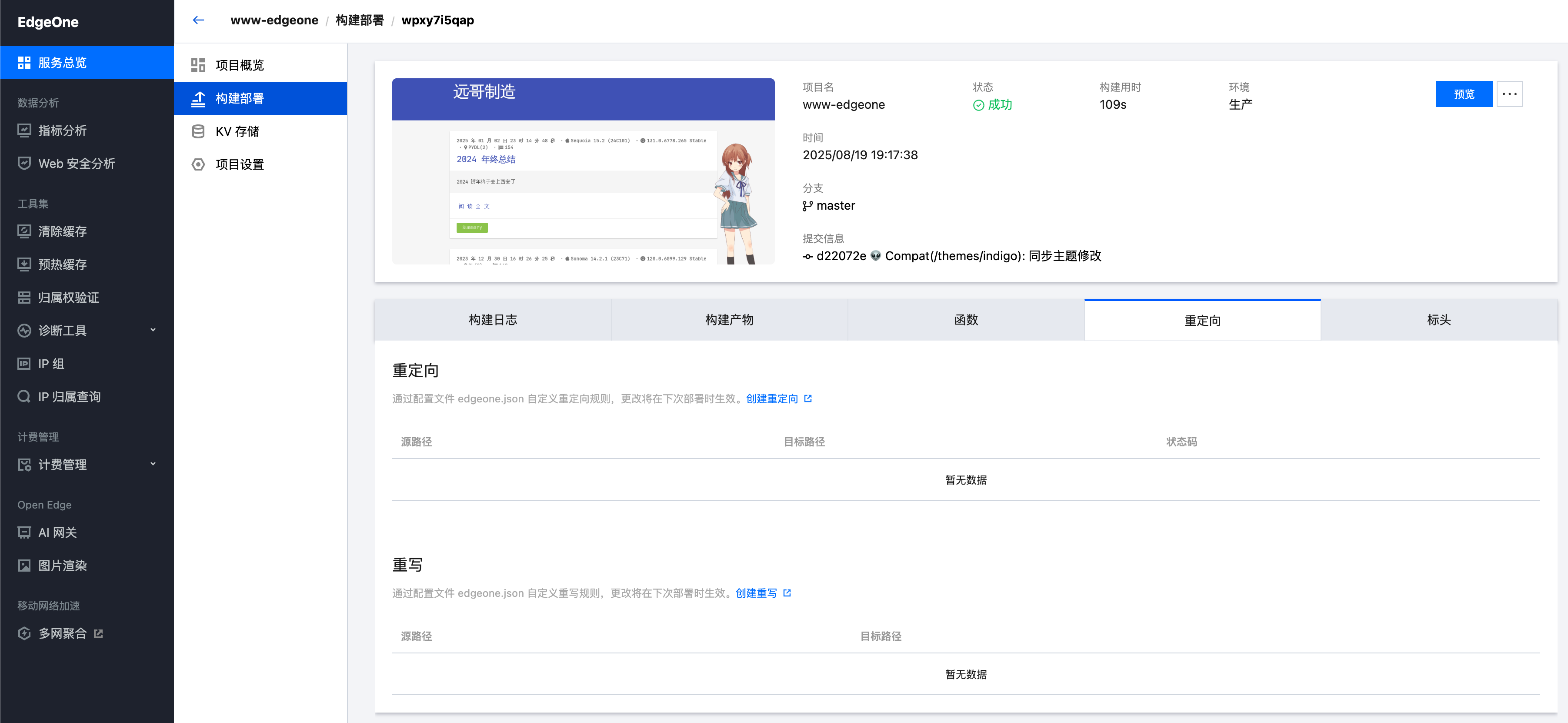Open the 函数 tab
1568x723 pixels.
pos(965,320)
